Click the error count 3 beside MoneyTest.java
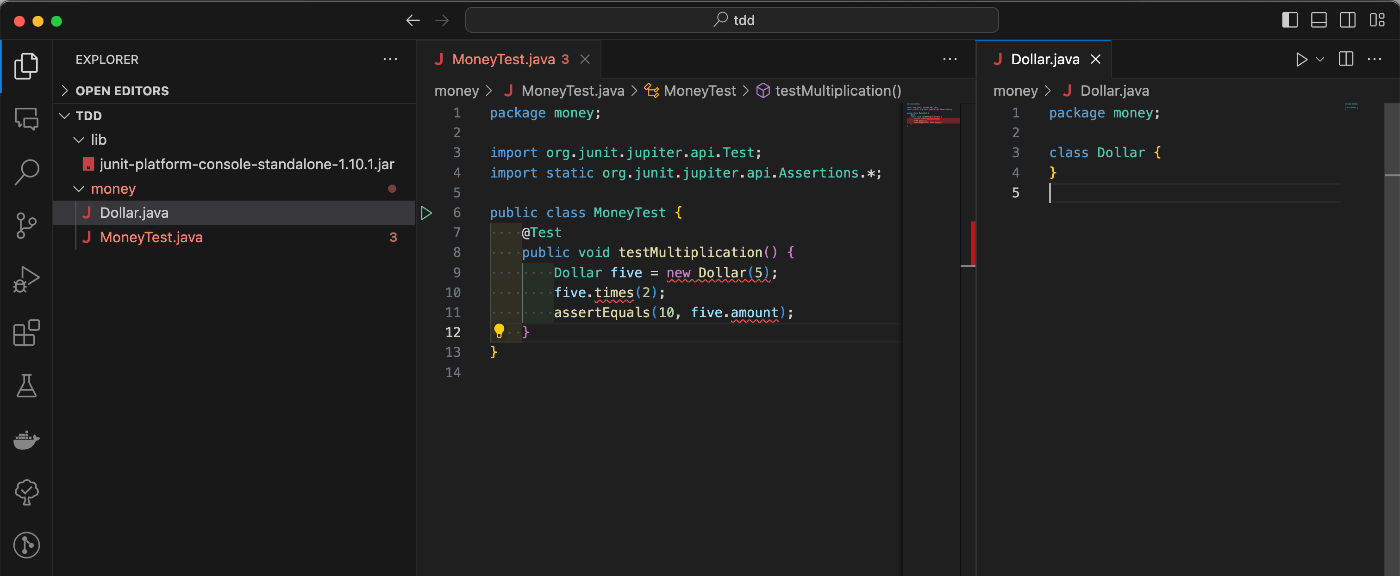The image size is (1400, 576). click(x=393, y=238)
